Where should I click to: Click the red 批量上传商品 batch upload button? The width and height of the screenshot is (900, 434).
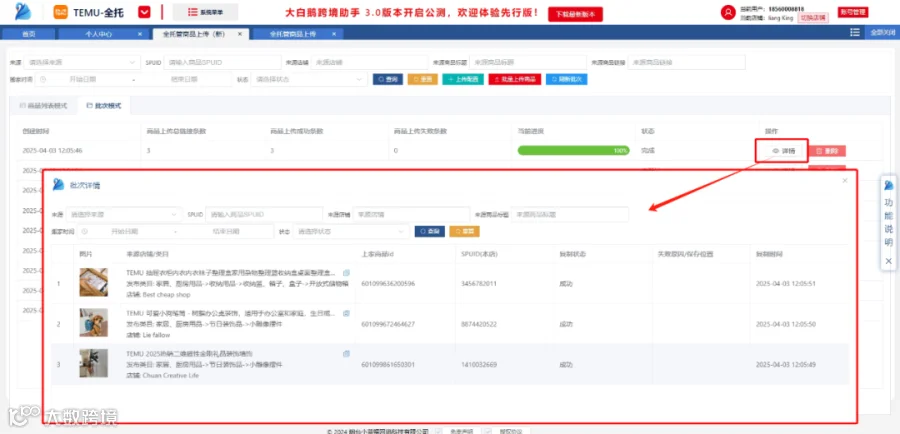[515, 80]
